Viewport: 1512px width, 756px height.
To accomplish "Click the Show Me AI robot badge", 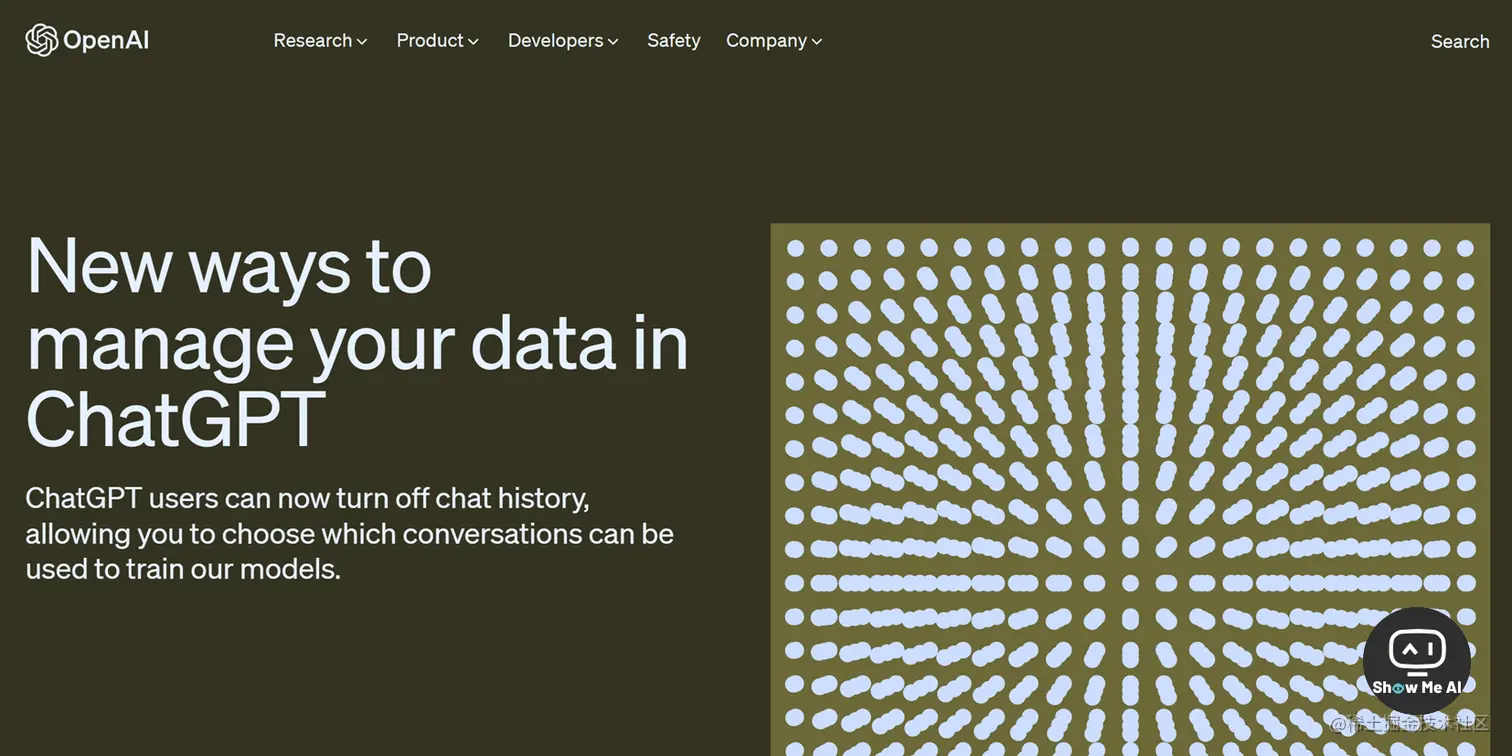I will coord(1417,660).
